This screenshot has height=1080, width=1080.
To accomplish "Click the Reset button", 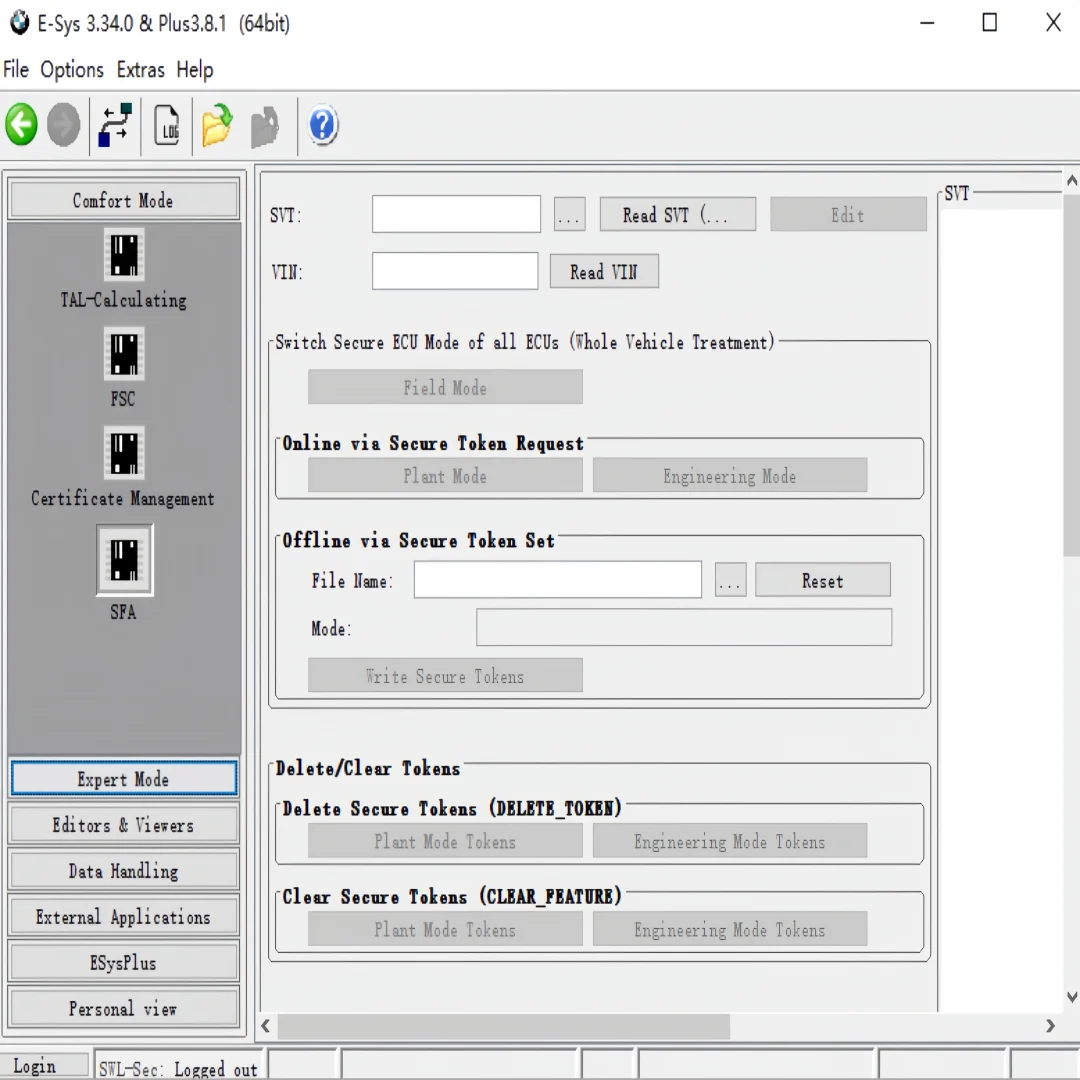I will [823, 580].
